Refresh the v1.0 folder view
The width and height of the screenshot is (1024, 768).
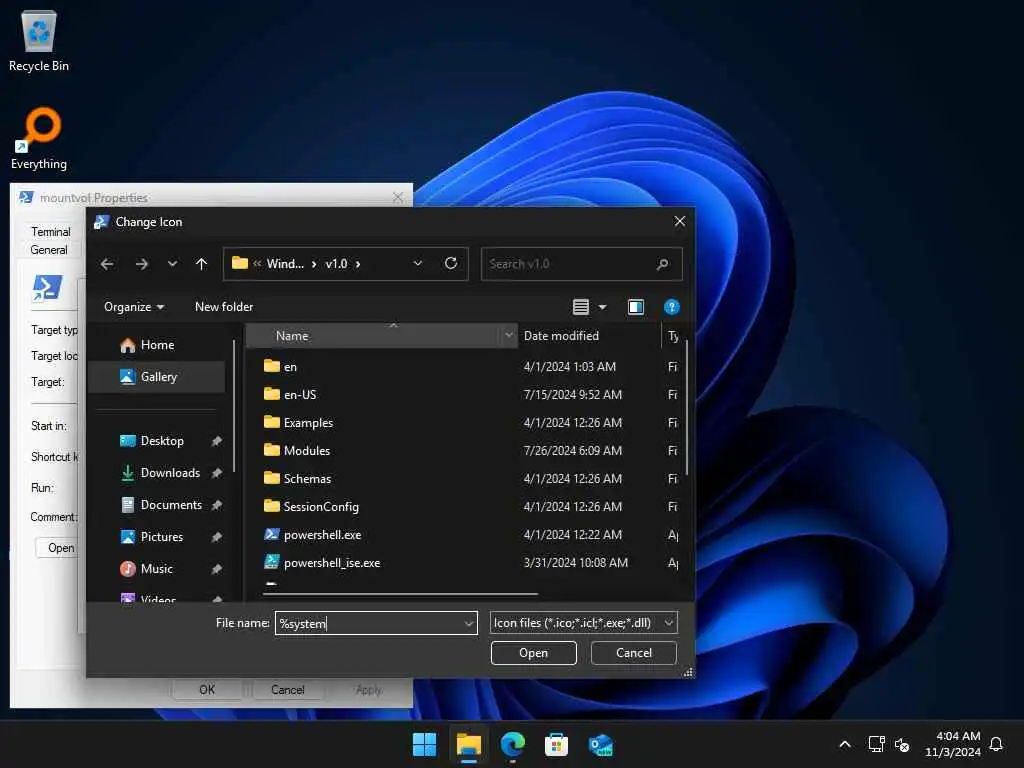tap(451, 263)
